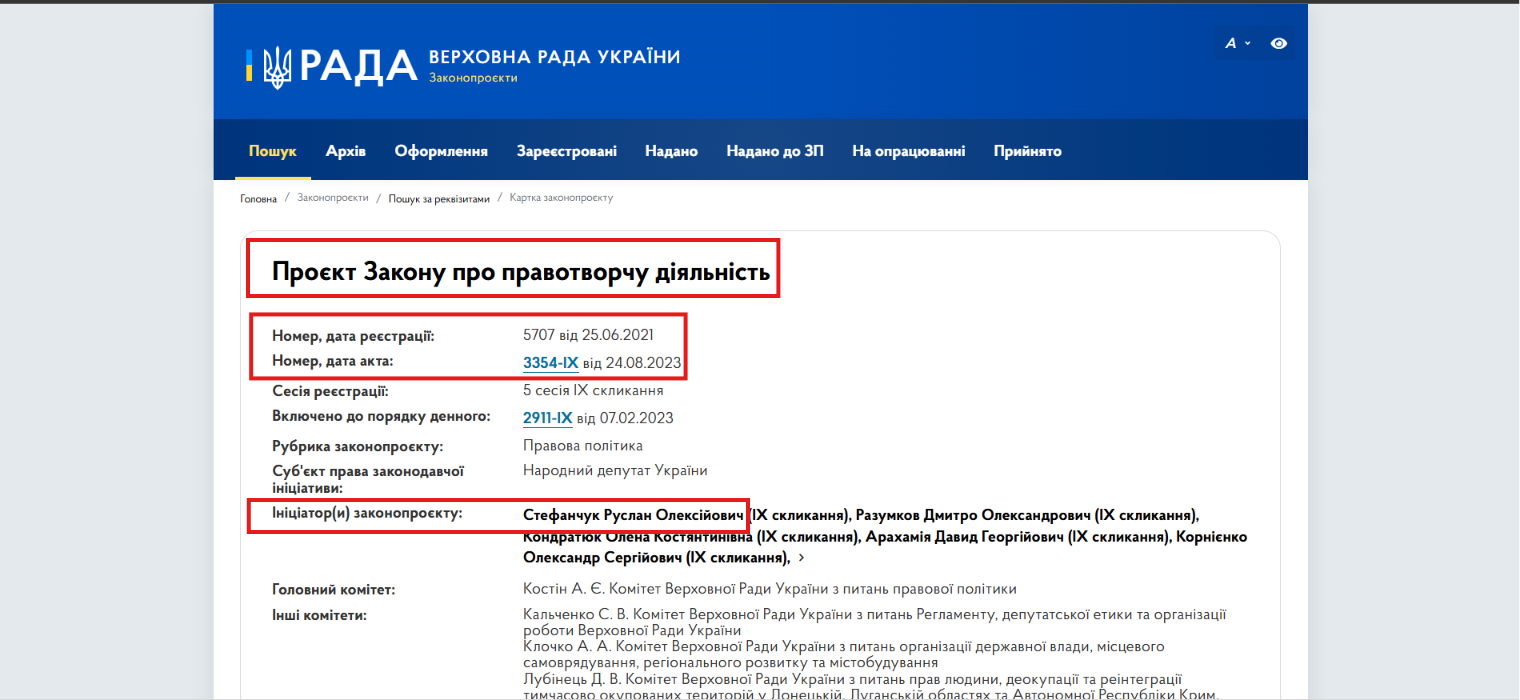Click the Законопроєкти subtitle in header

pos(473,78)
